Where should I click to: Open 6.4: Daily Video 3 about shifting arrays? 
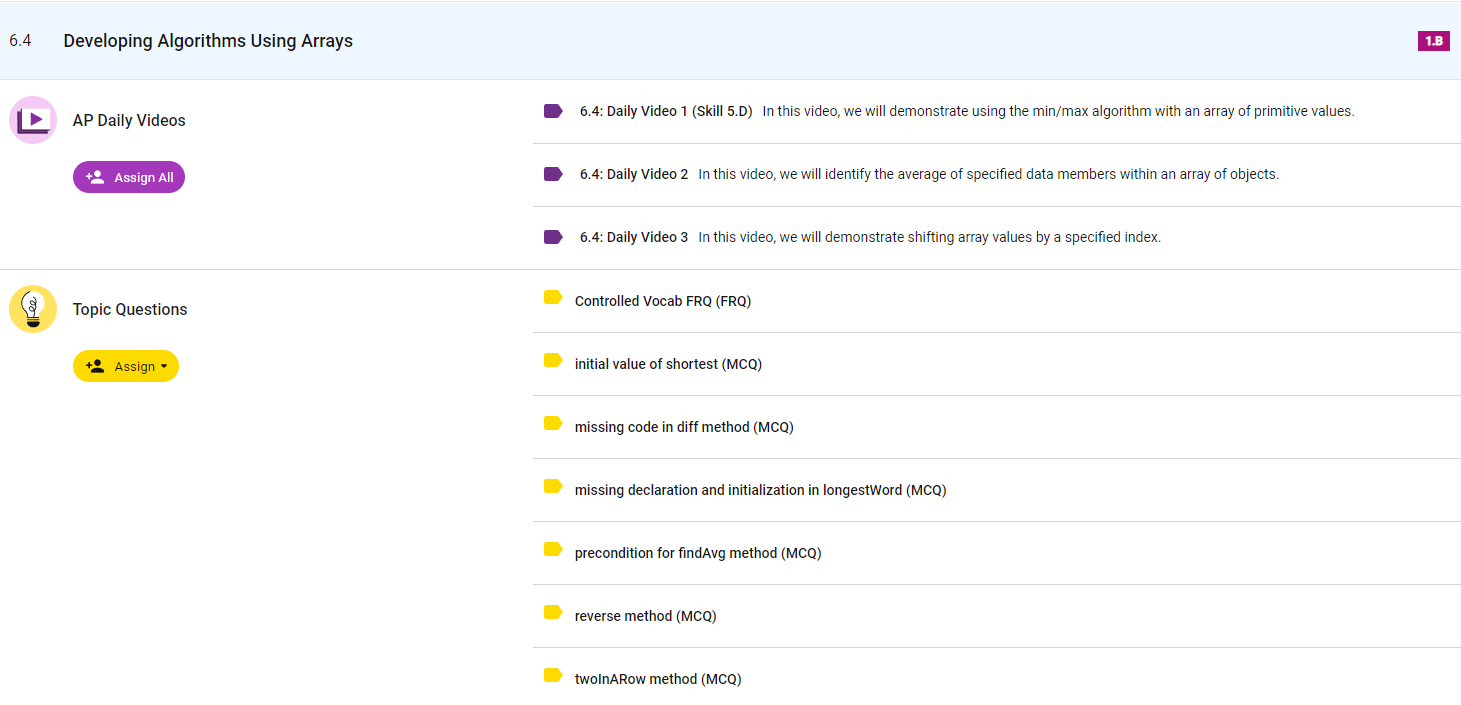click(x=634, y=237)
